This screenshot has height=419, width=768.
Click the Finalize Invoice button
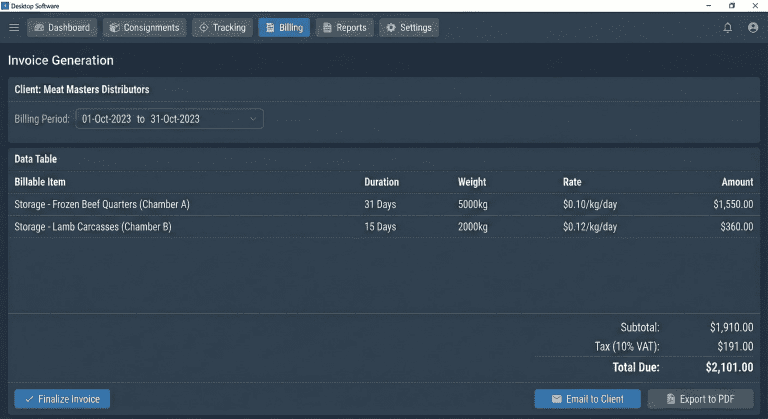(x=62, y=399)
